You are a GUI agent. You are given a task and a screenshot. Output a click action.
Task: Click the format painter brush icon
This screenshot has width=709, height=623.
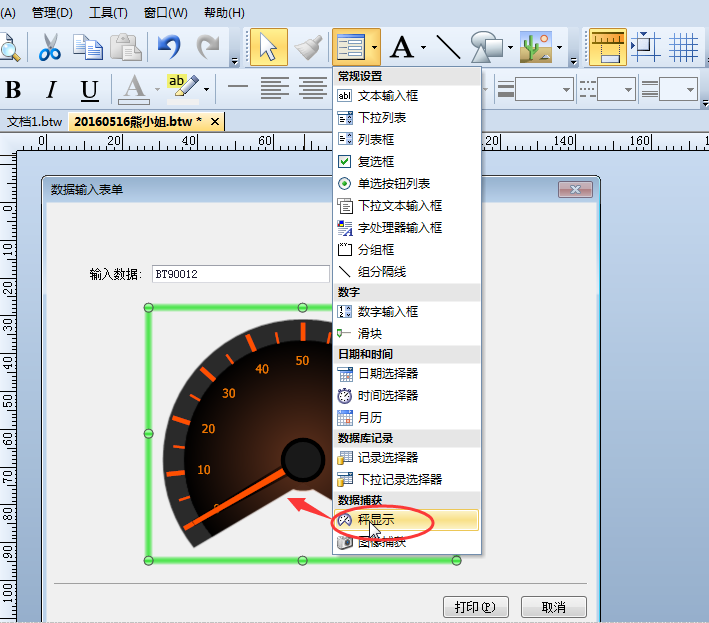pyautogui.click(x=308, y=47)
